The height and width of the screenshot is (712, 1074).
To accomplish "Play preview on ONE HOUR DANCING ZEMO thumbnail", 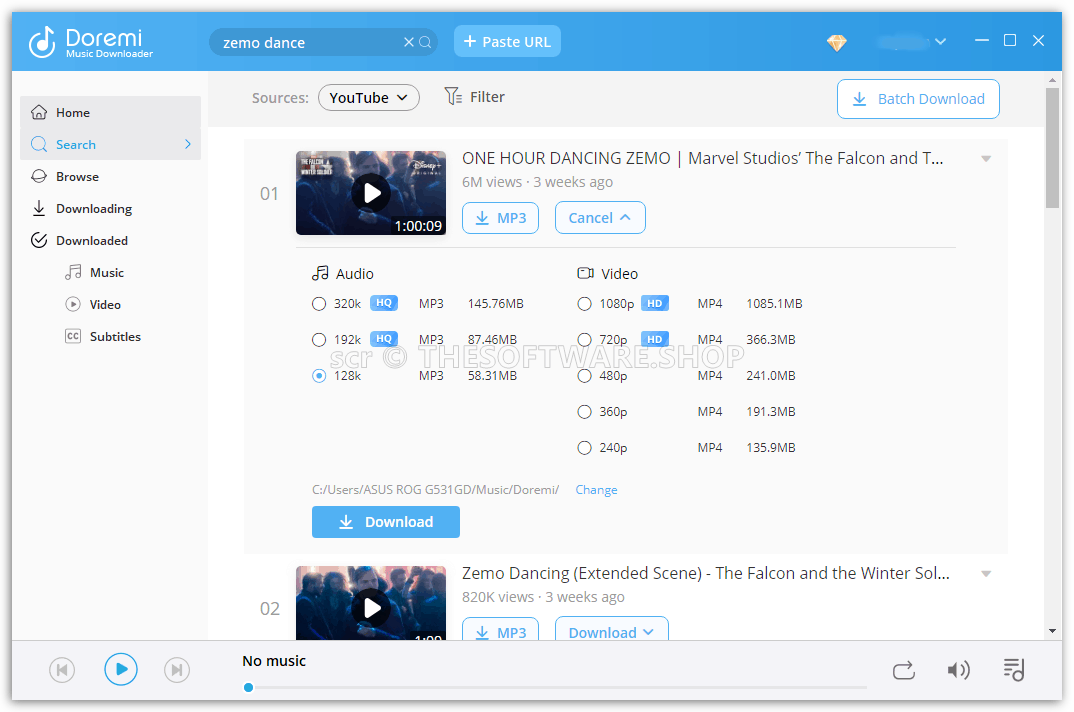I will tap(371, 193).
